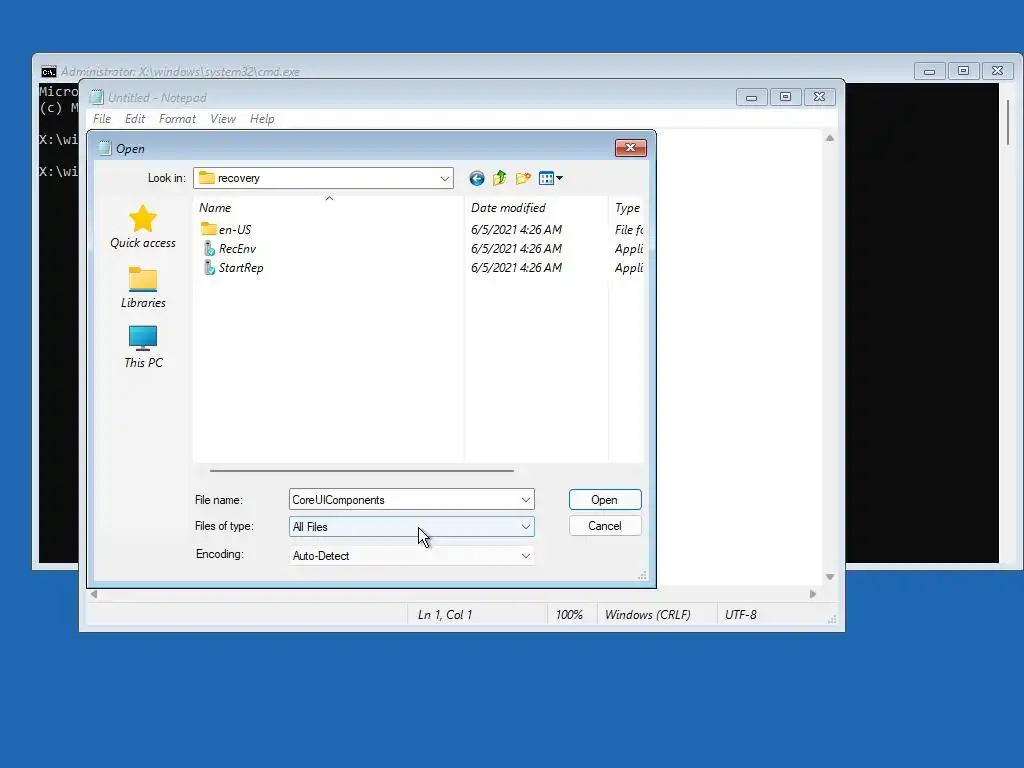
Task: Click the 'Ln 1, Col 1' status entry
Action: [445, 615]
